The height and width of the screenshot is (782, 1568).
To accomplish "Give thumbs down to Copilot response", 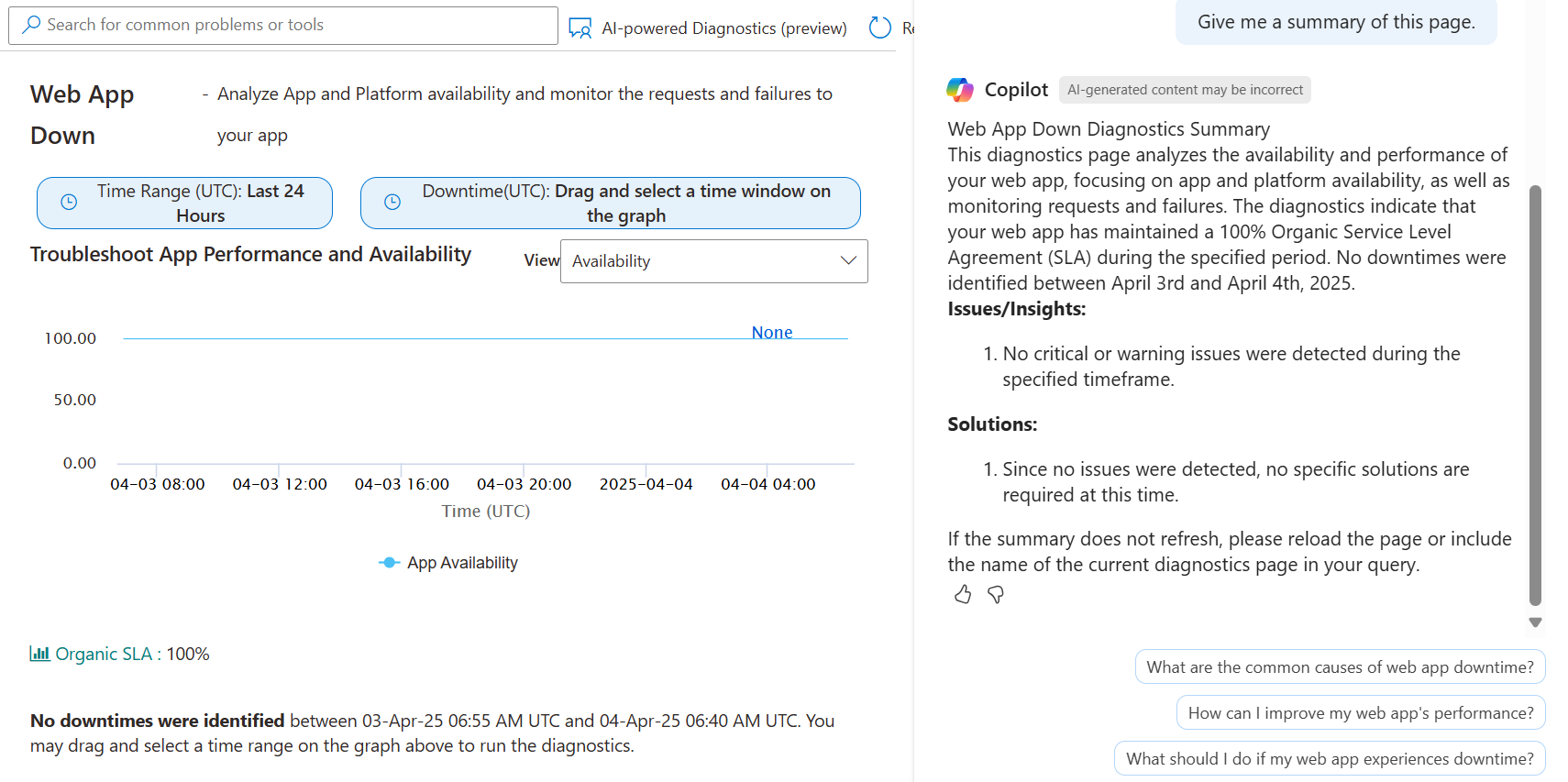I will coord(996,595).
